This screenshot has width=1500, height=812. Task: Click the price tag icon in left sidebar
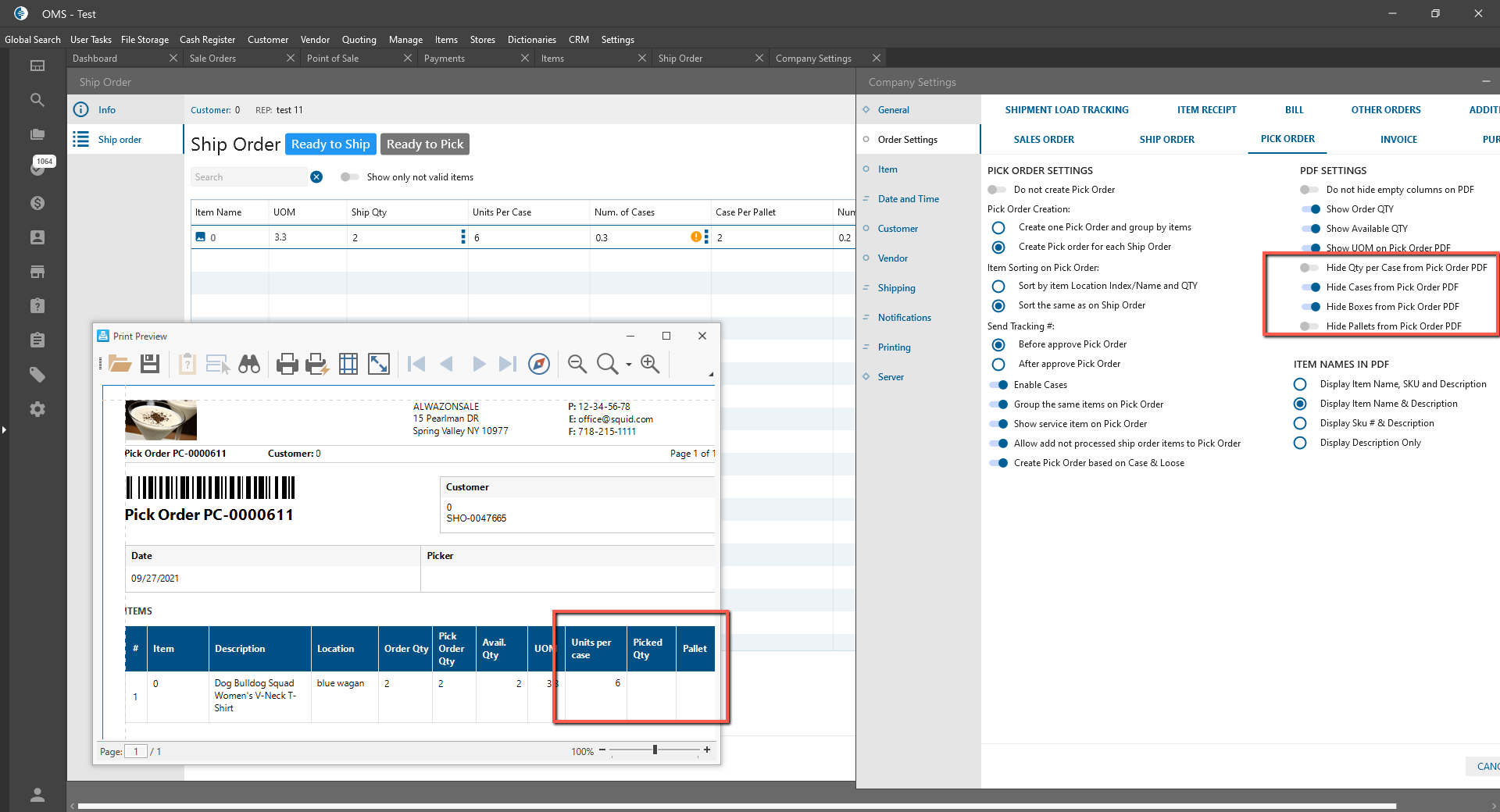click(37, 375)
